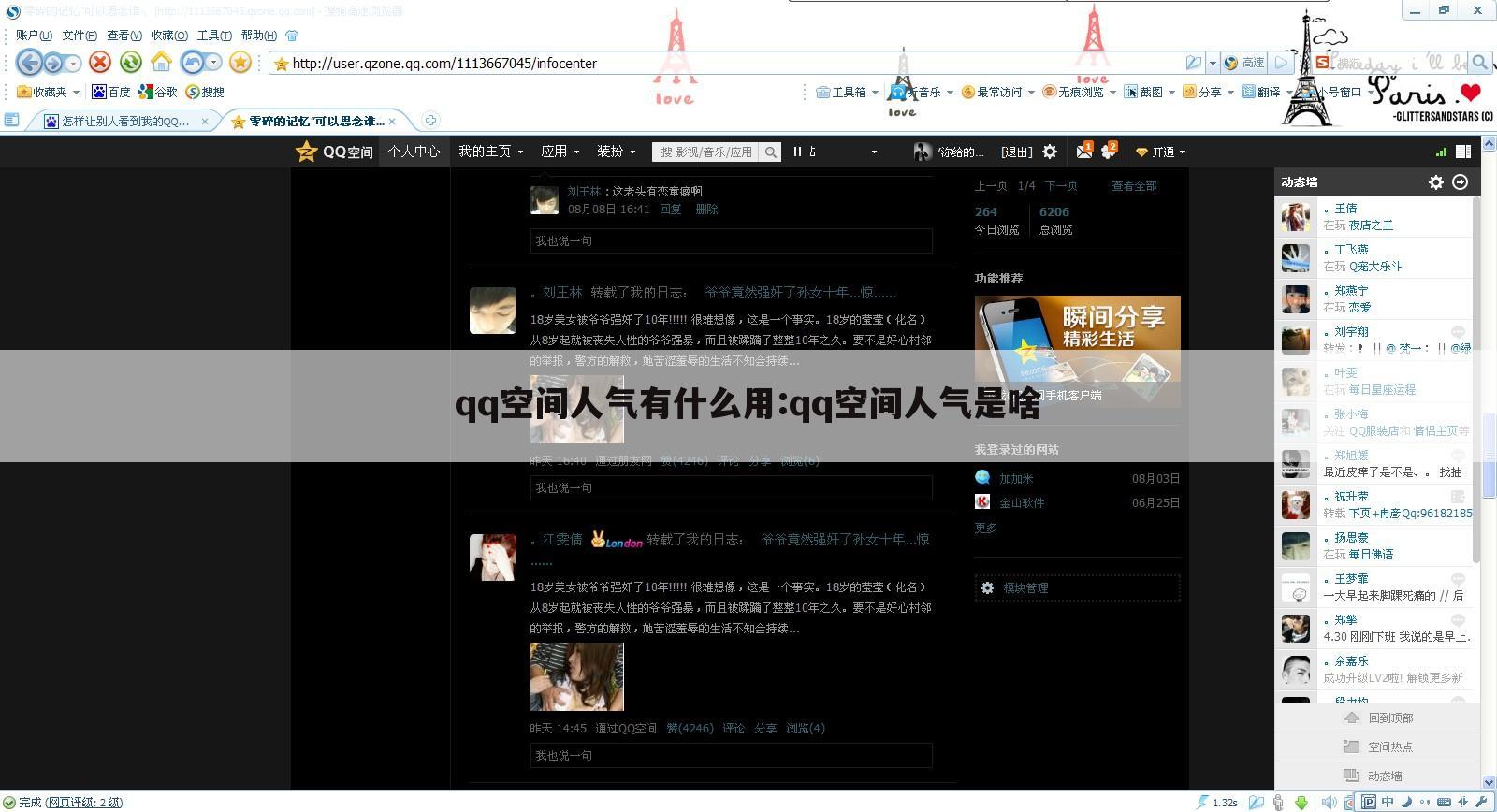This screenshot has height=812, width=1497.
Task: Open the Soso (搜搜) bookmark
Action: 205,92
